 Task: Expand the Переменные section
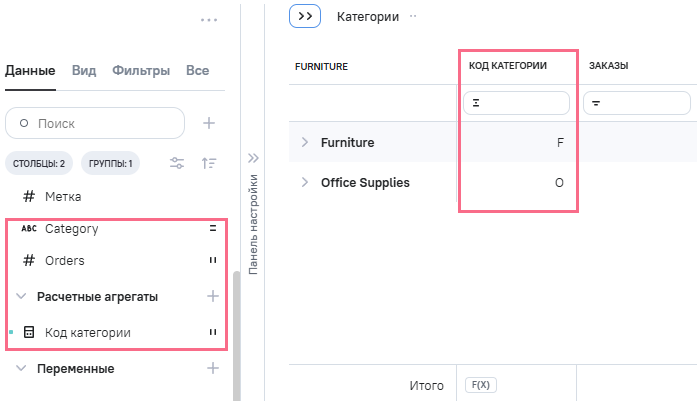pos(21,369)
